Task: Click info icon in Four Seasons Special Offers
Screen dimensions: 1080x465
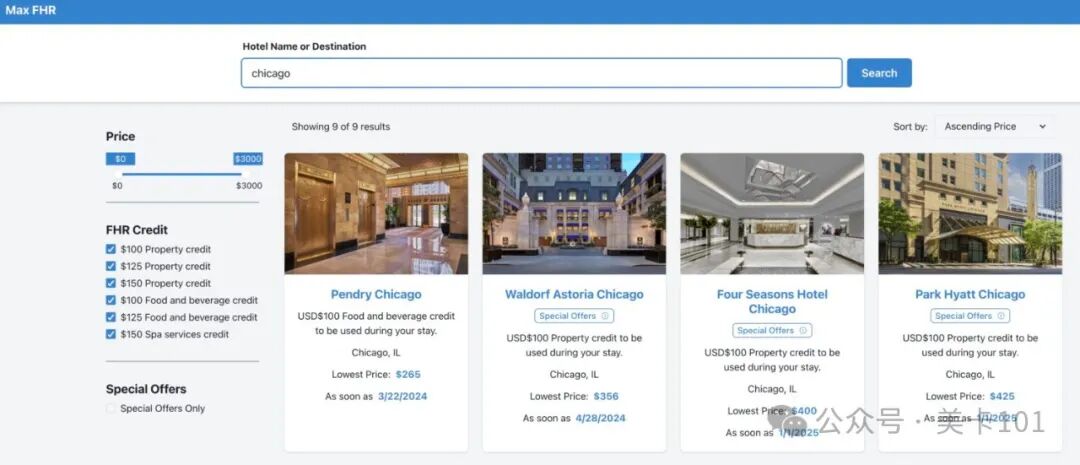Action: click(802, 331)
